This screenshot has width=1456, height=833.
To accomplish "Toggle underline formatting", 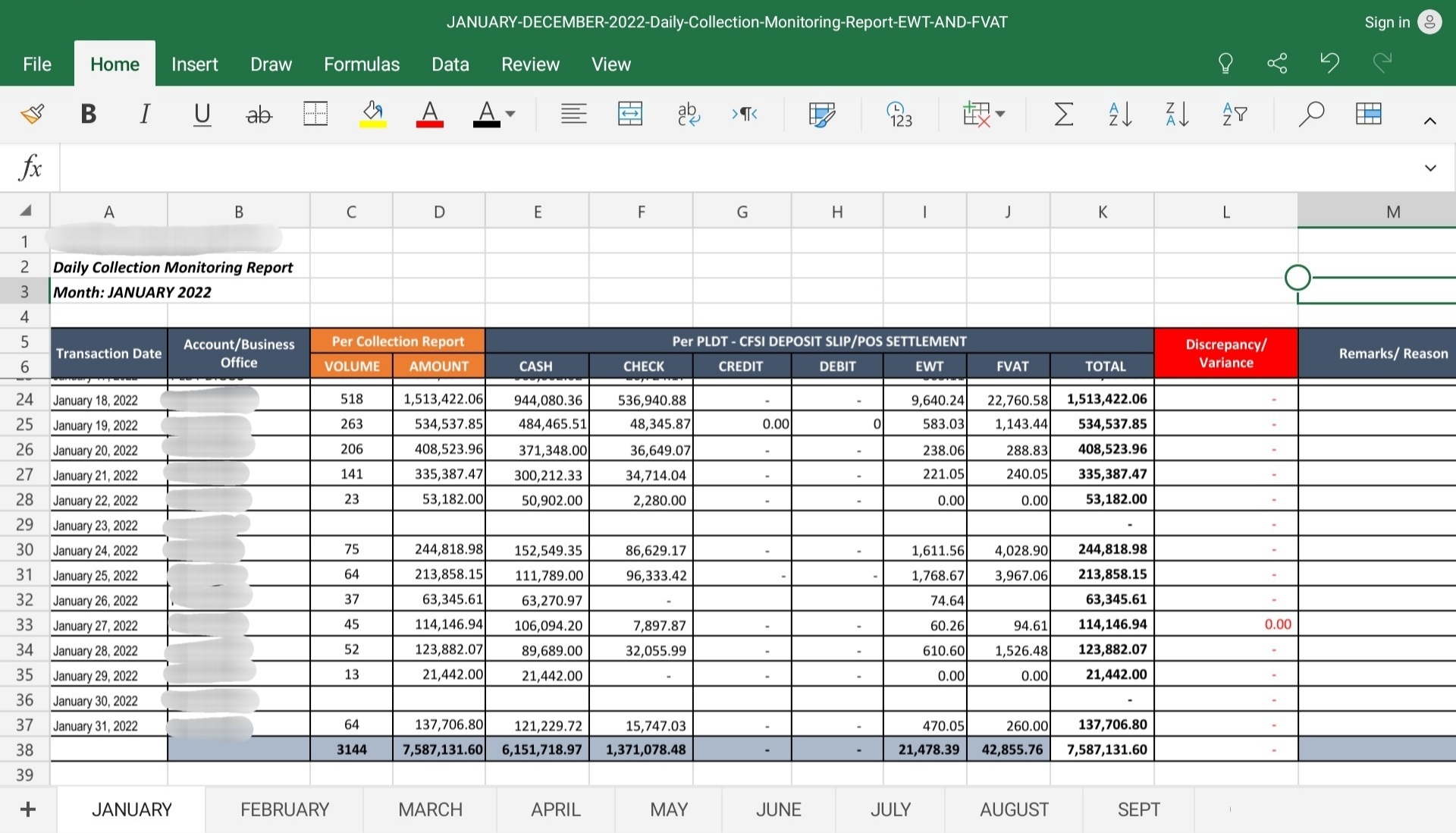I will point(202,114).
